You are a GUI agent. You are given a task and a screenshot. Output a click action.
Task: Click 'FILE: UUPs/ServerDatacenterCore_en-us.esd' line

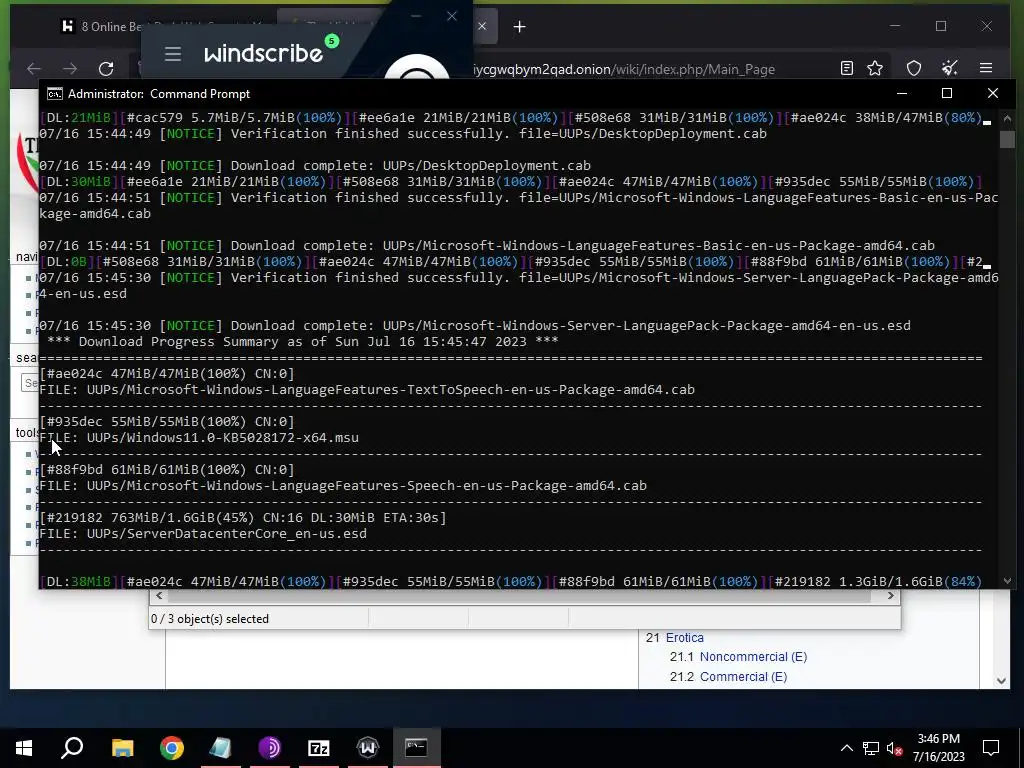203,534
